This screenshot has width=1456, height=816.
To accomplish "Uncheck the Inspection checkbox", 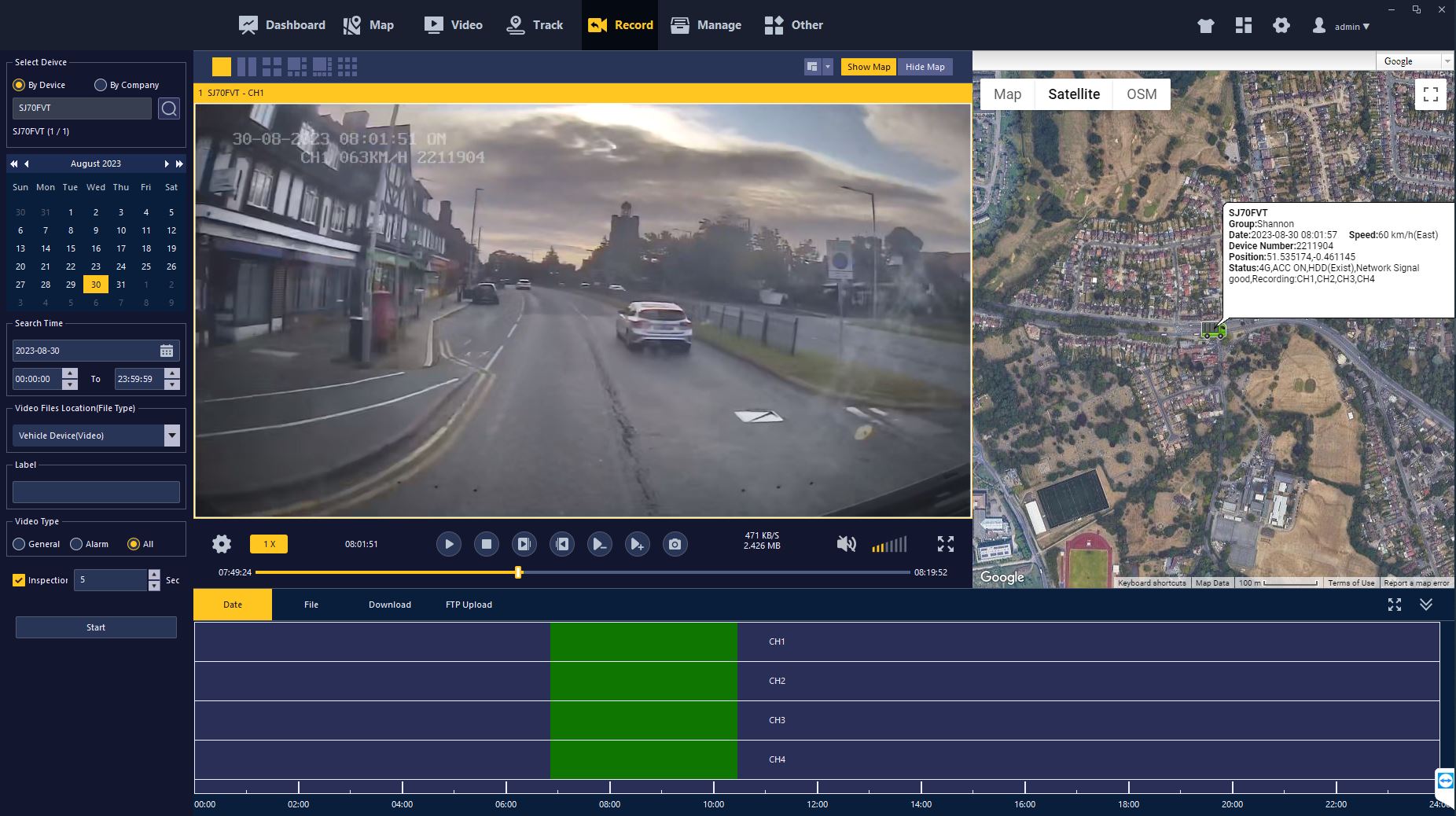I will click(19, 580).
